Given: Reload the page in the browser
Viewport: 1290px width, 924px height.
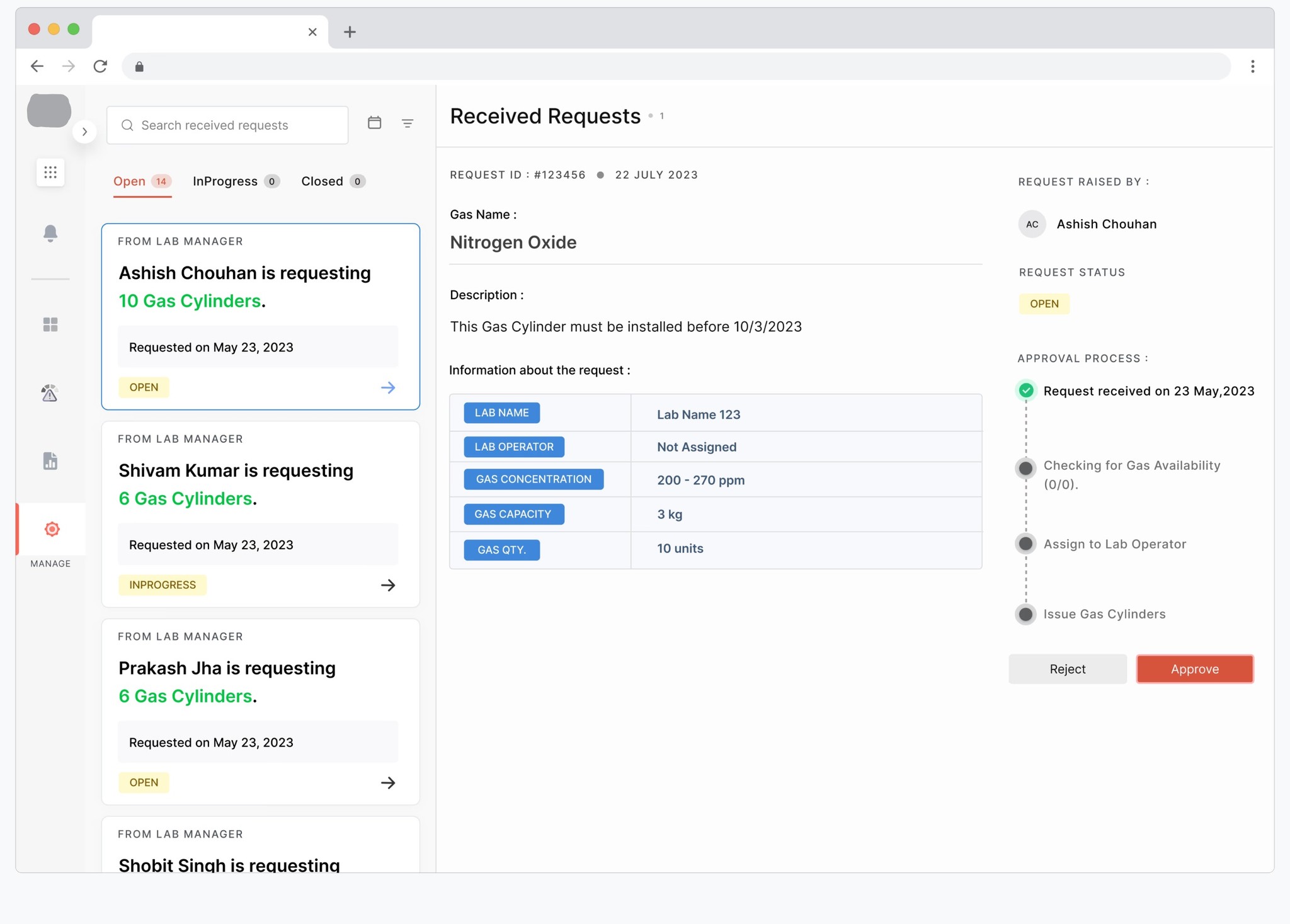Looking at the screenshot, I should click(x=100, y=66).
